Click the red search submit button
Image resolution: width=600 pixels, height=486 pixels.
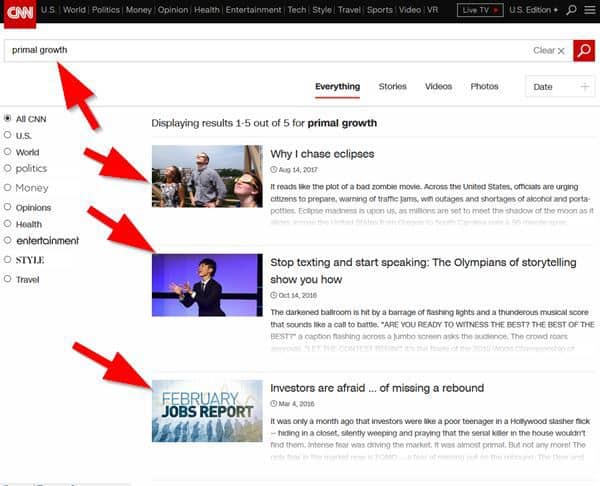(584, 51)
